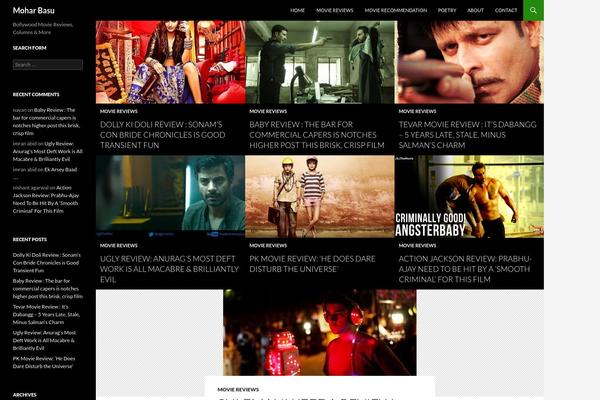Click Dolly Ki Doli Review headline in grid
The height and width of the screenshot is (400, 600).
pyautogui.click(x=163, y=135)
